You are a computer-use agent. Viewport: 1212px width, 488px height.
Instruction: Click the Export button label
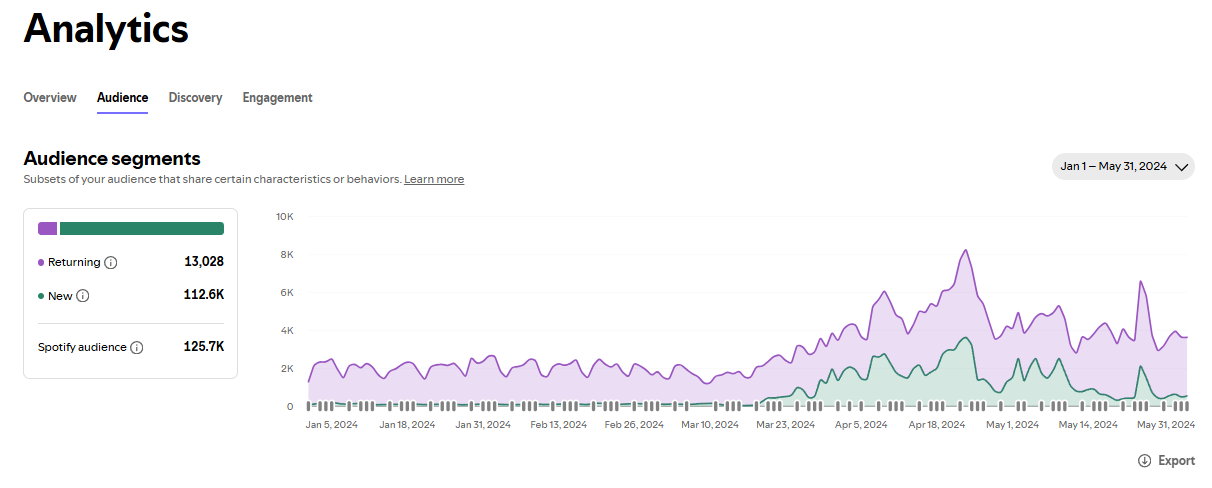click(x=1176, y=461)
